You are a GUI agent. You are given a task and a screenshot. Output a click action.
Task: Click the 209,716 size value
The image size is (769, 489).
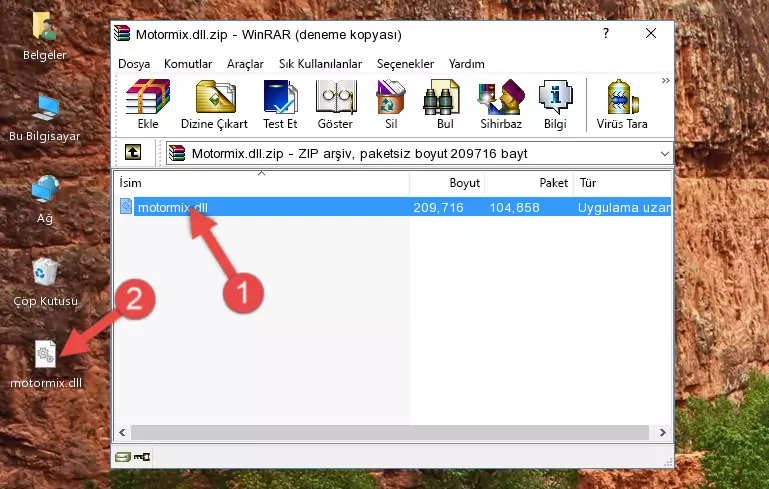click(438, 207)
